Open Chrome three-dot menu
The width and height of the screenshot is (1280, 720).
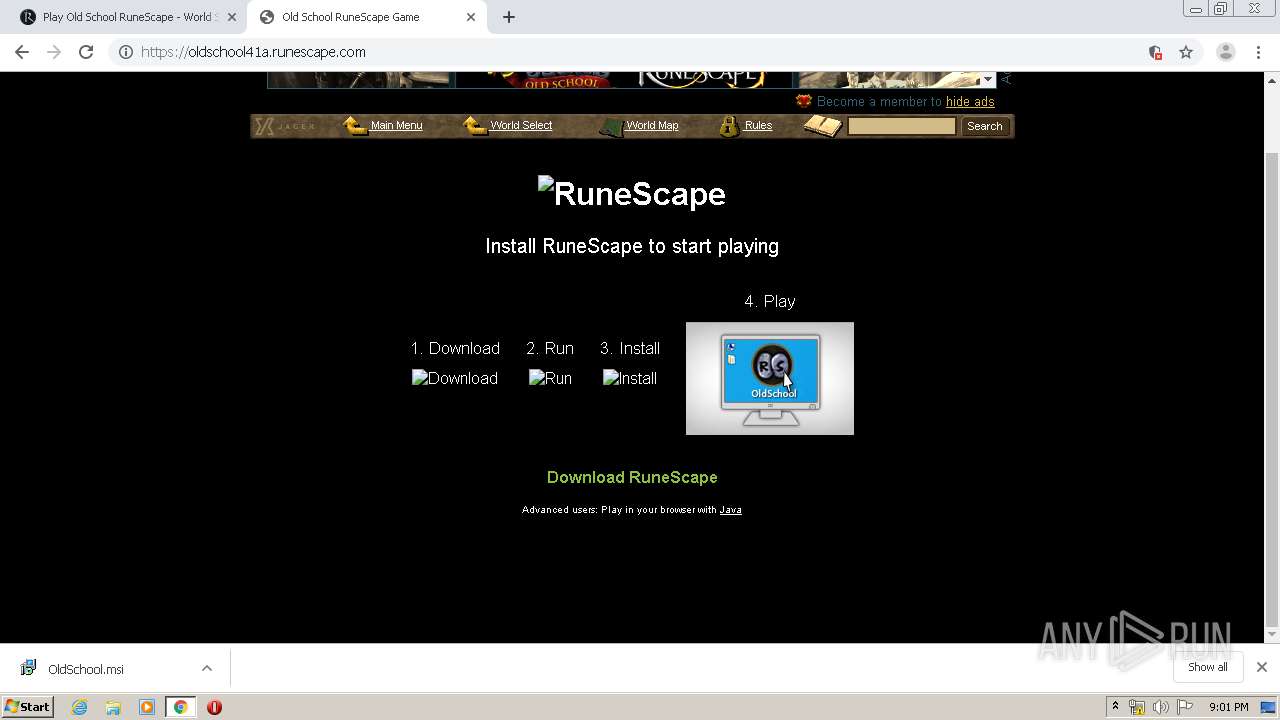tap(1258, 52)
